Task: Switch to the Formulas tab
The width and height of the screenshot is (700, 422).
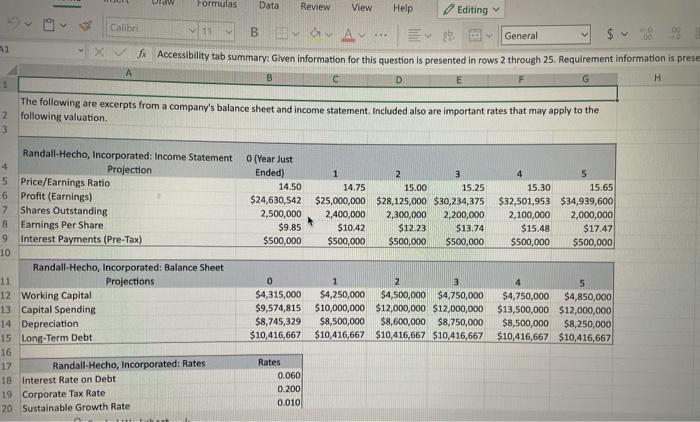Action: [x=217, y=4]
